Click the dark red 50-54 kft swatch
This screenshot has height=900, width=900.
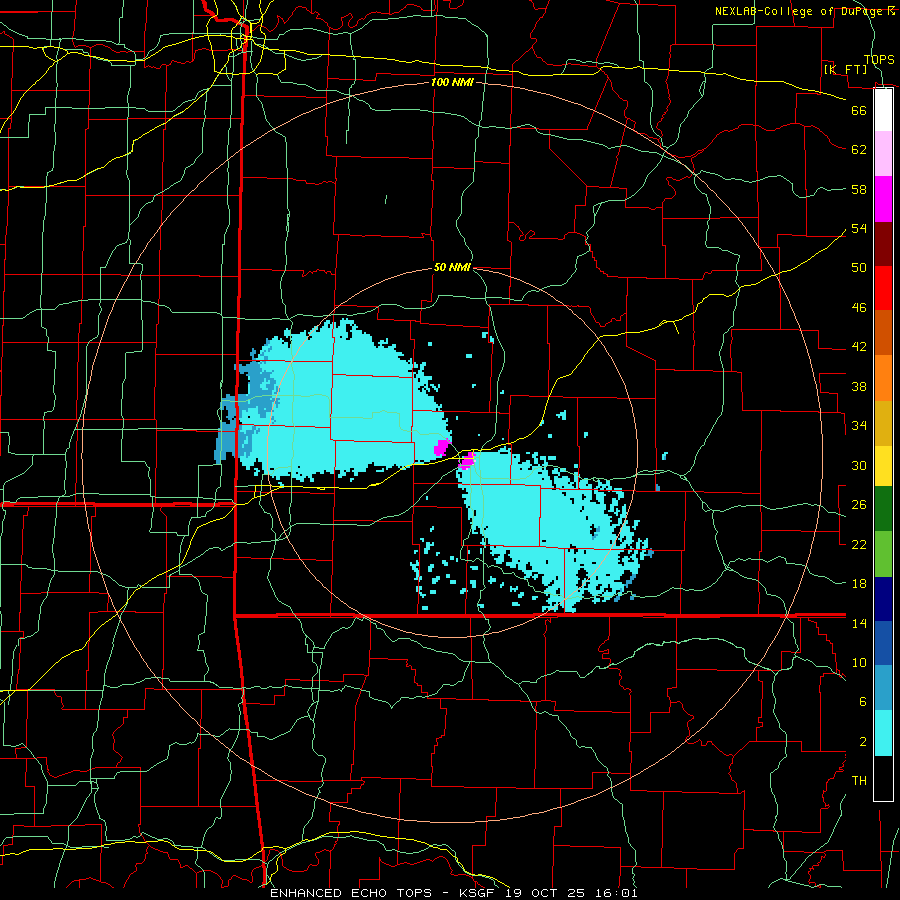[883, 243]
